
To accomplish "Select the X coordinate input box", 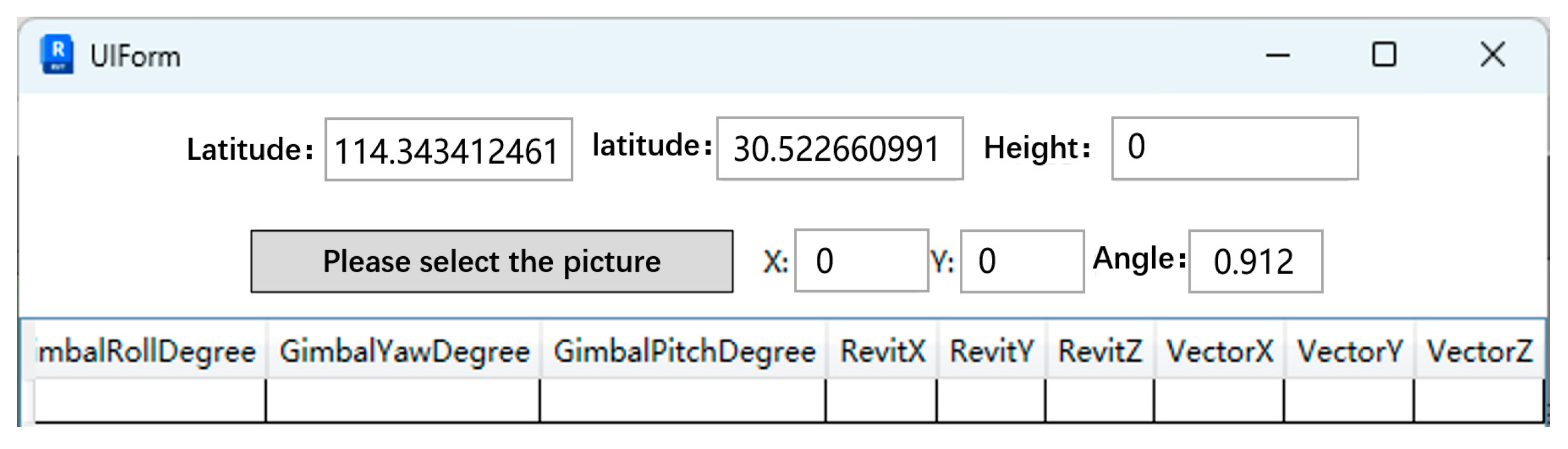I will 861,261.
